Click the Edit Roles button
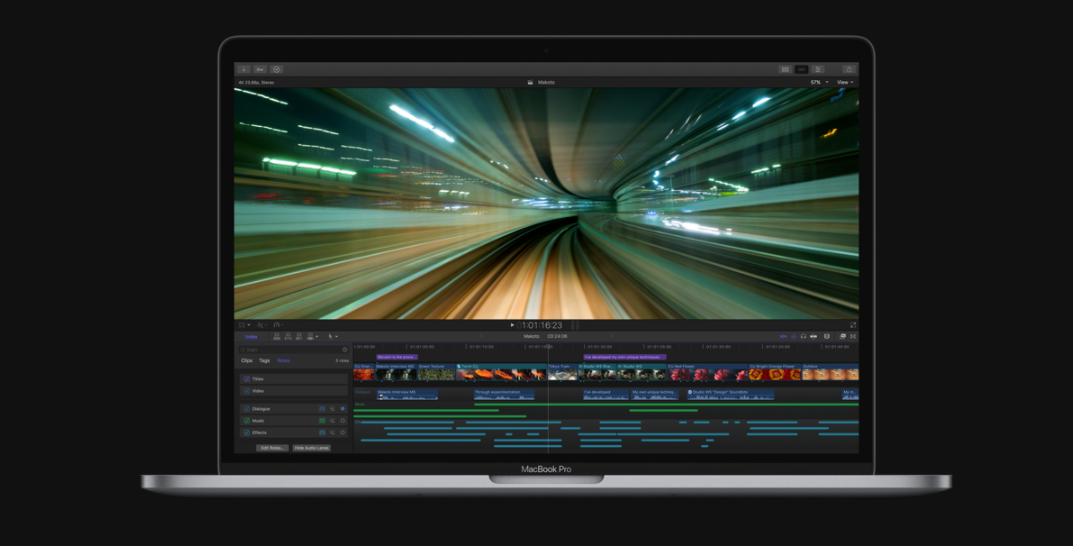Image resolution: width=1073 pixels, height=546 pixels. (272, 448)
